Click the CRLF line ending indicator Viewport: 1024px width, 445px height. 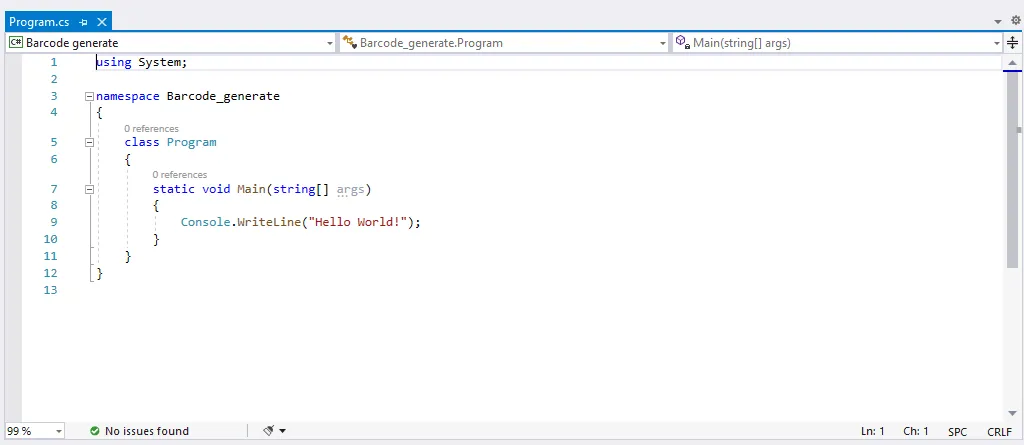999,431
